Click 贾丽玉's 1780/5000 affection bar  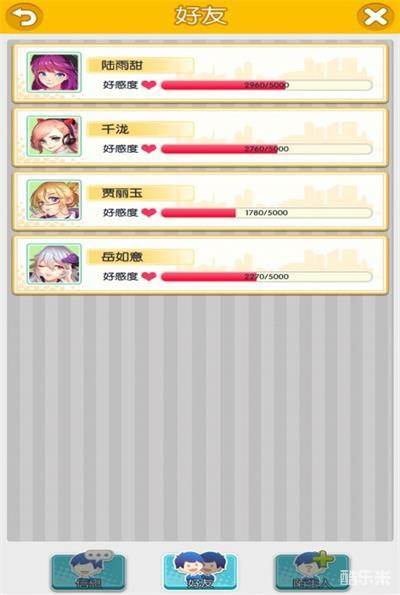point(266,212)
